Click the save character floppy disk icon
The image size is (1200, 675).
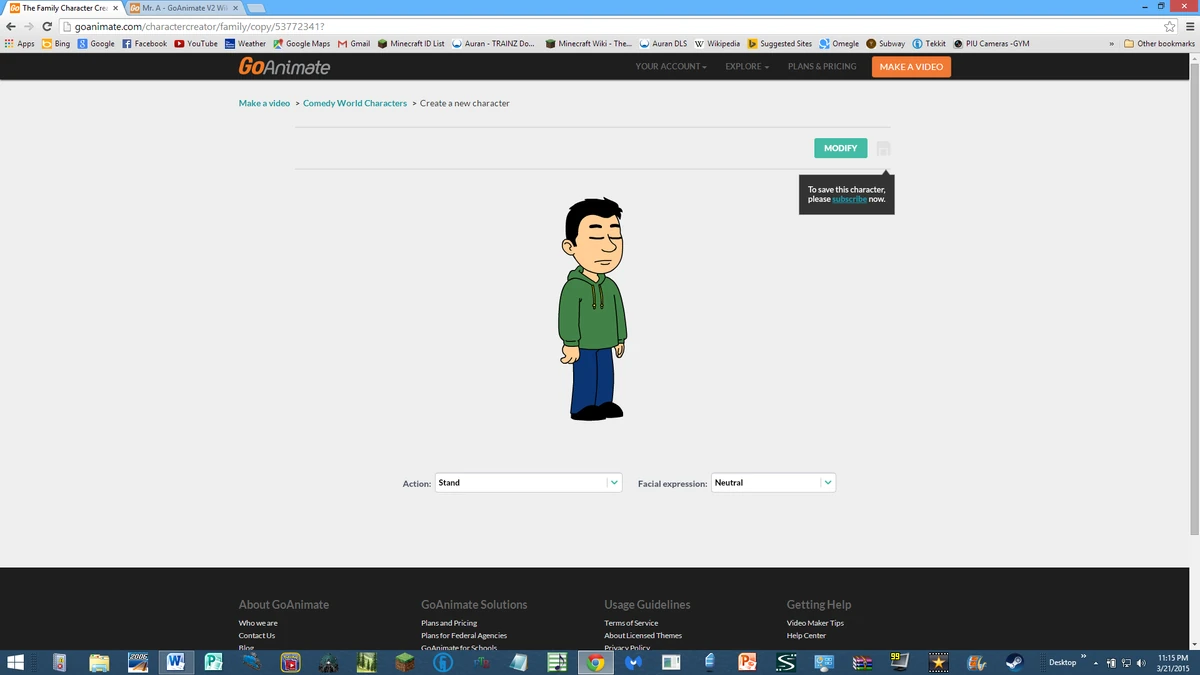pos(882,148)
